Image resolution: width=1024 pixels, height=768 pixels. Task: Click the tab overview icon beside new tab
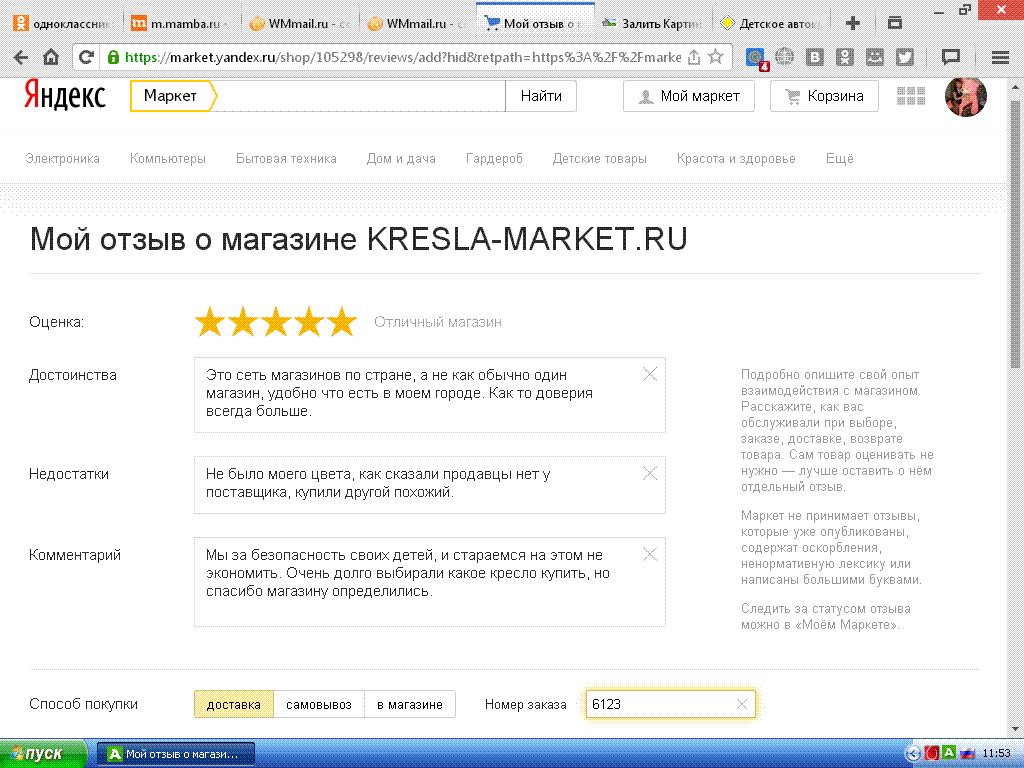click(x=895, y=23)
